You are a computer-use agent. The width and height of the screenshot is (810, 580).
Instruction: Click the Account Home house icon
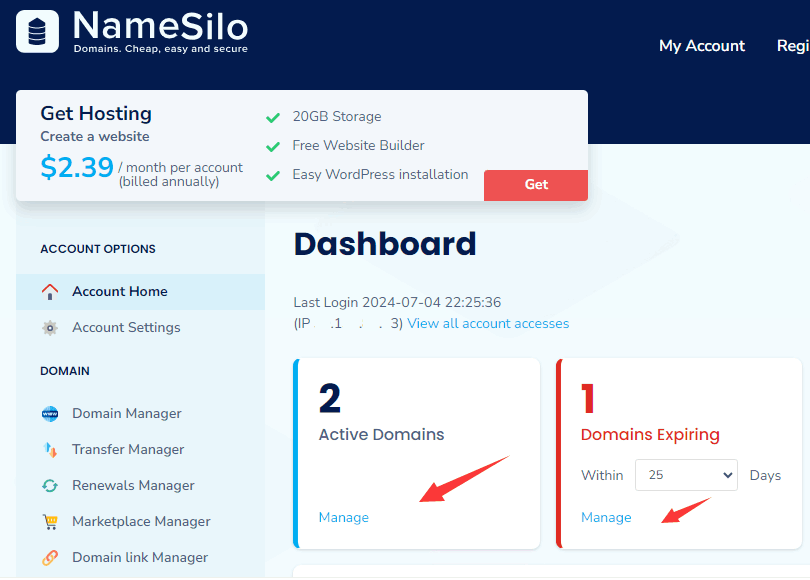[x=50, y=292]
